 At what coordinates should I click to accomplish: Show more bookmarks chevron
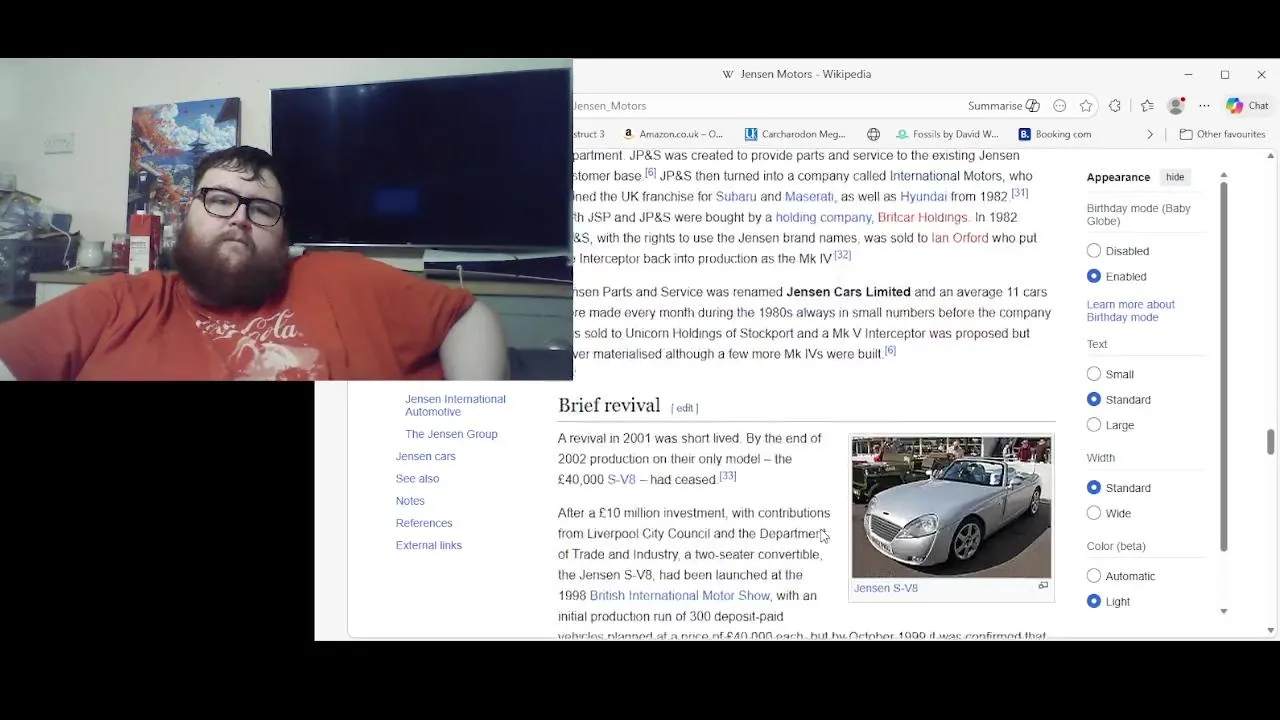[1149, 134]
